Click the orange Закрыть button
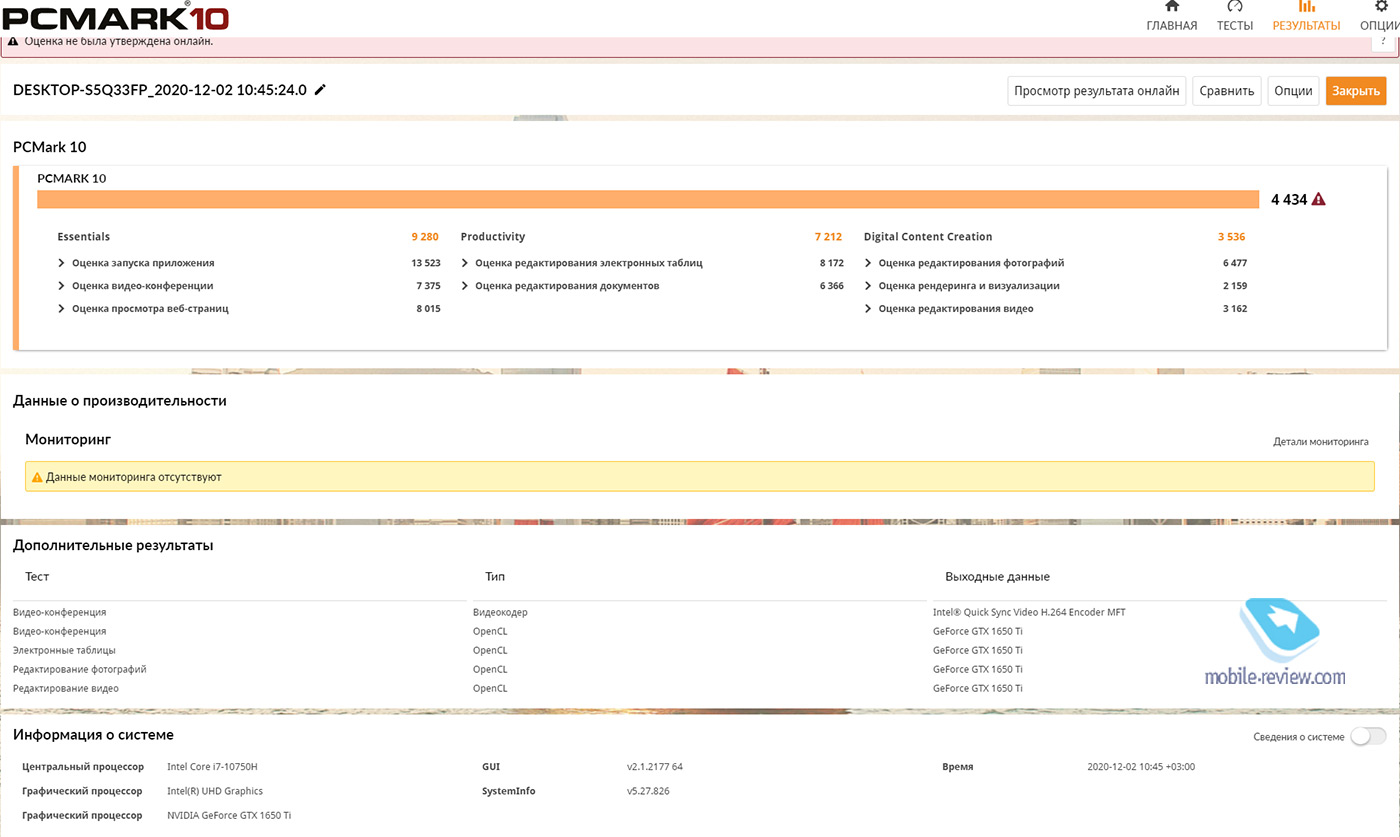Screen dimensions: 1400x837 1356,91
